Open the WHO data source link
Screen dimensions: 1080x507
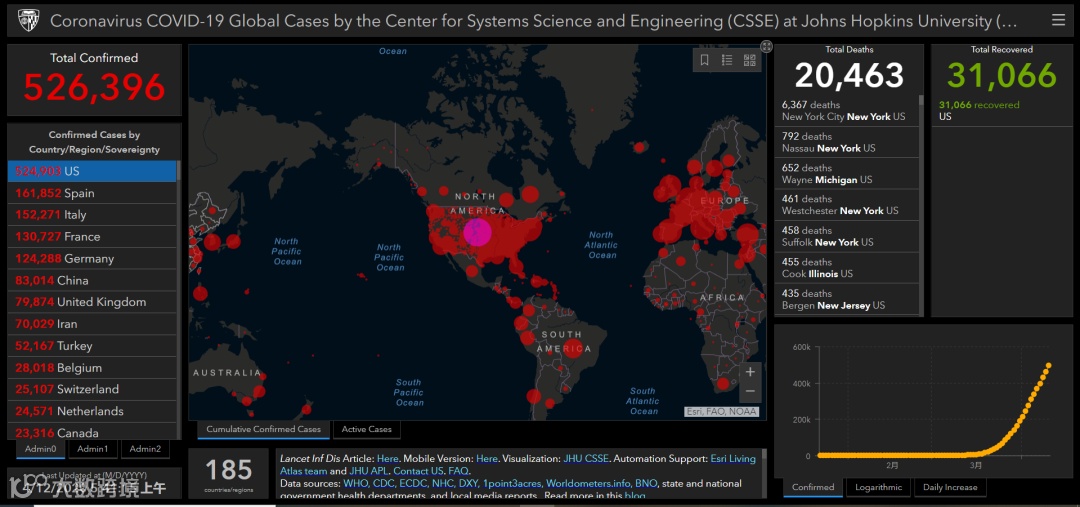[x=355, y=484]
